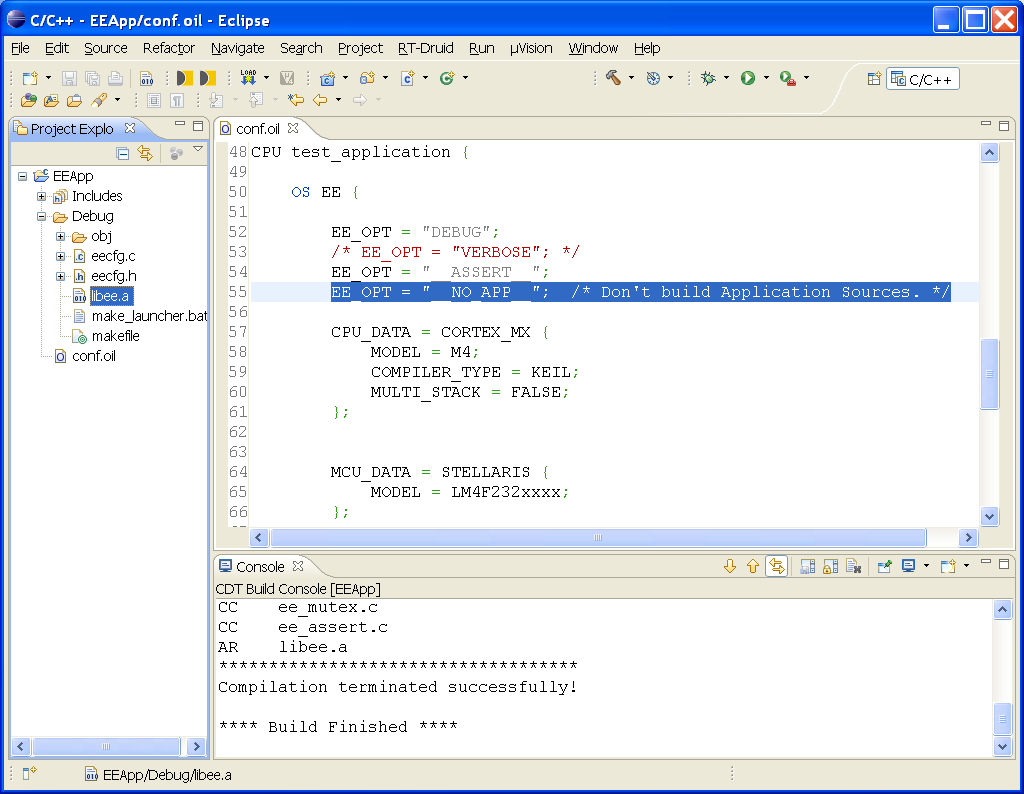Select libee.a in Project Explorer
1024x794 pixels.
[110, 296]
